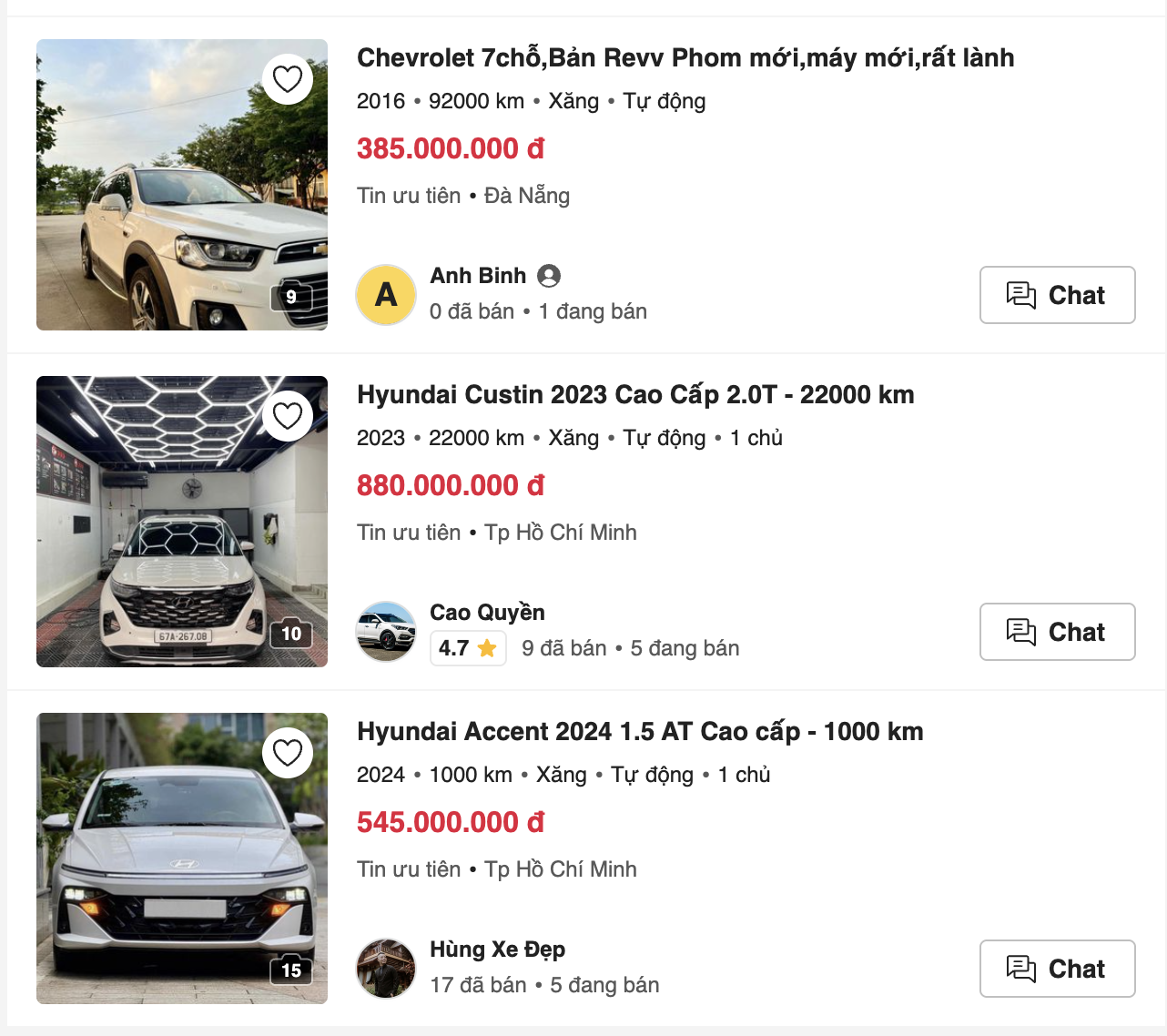Open Cao Quyền's seller avatar

pos(386,632)
